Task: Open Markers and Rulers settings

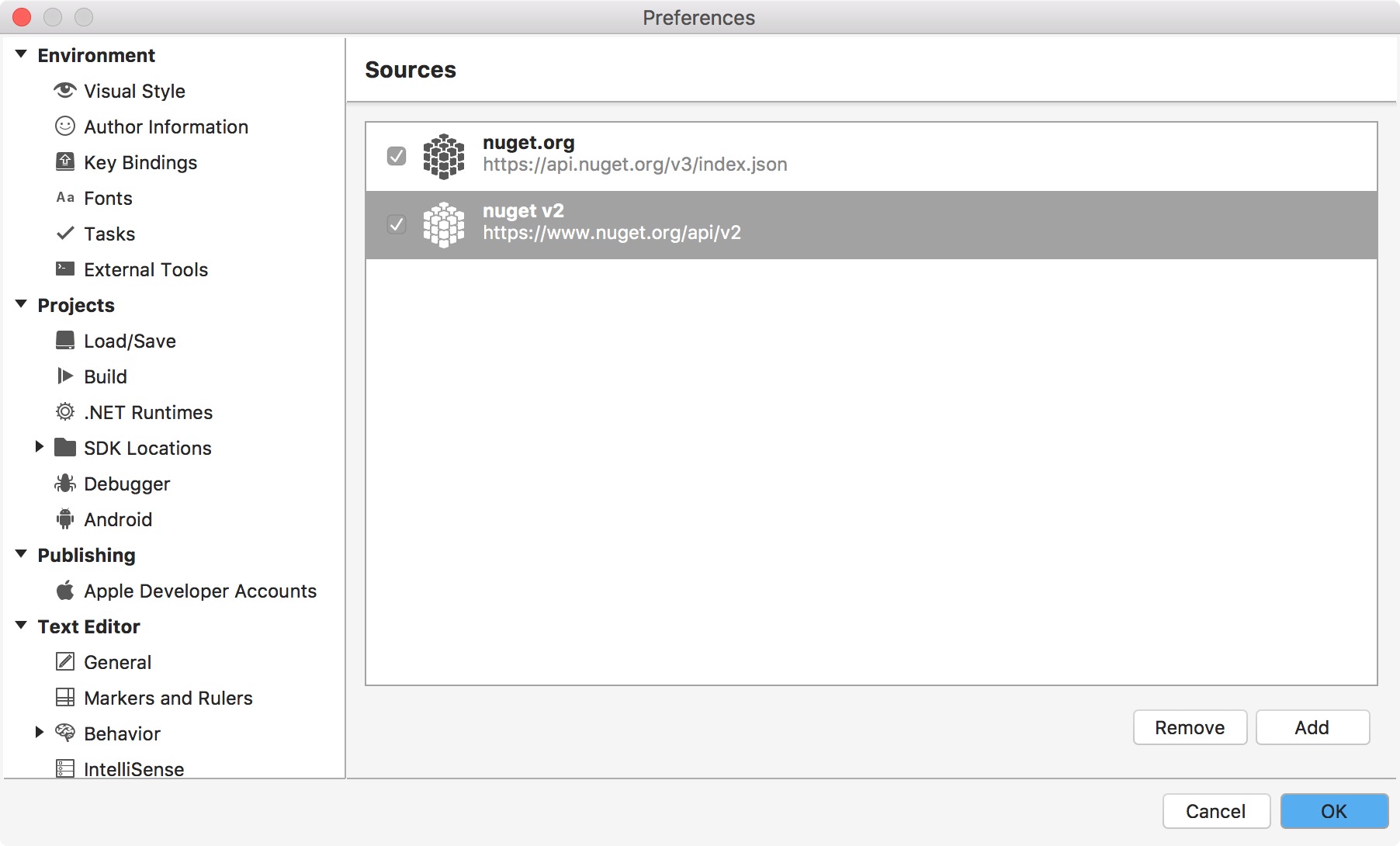Action: 168,698
